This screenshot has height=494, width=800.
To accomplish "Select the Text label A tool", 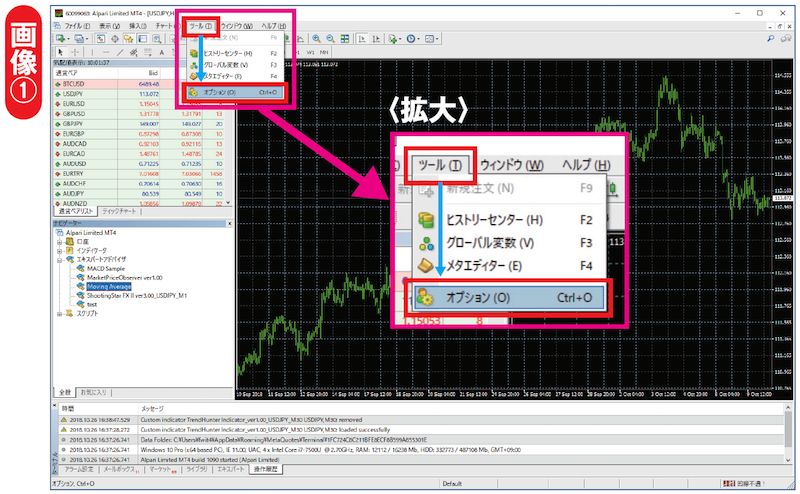I will click(x=162, y=52).
